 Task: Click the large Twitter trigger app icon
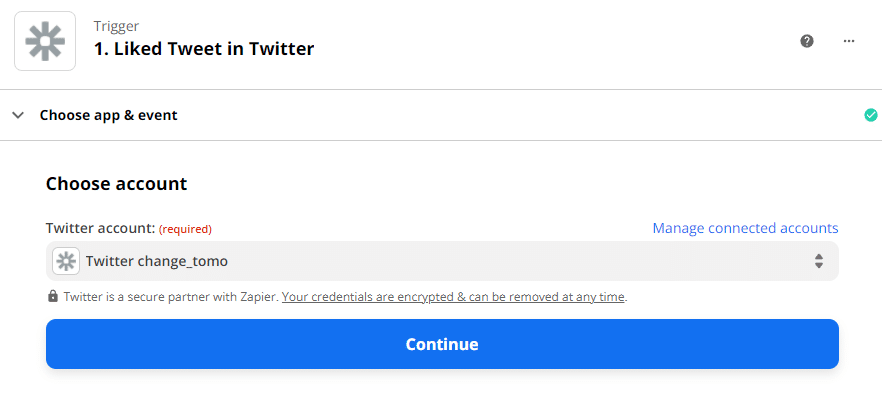pyautogui.click(x=45, y=41)
